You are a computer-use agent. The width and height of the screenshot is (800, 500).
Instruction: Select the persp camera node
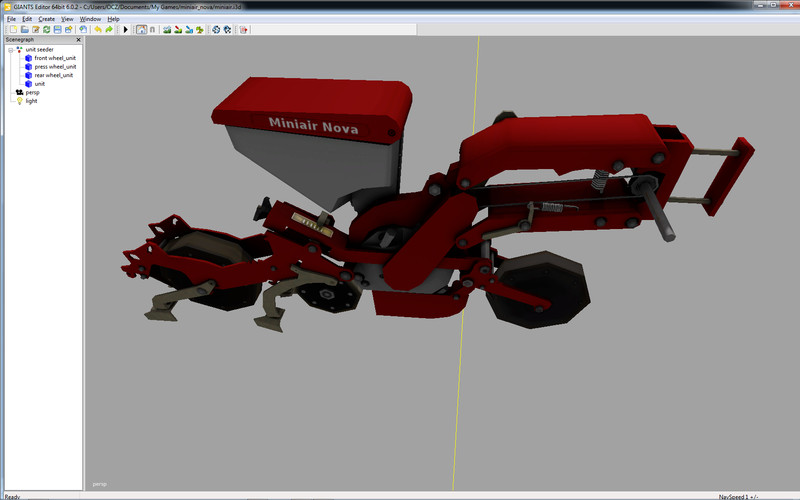pyautogui.click(x=32, y=92)
